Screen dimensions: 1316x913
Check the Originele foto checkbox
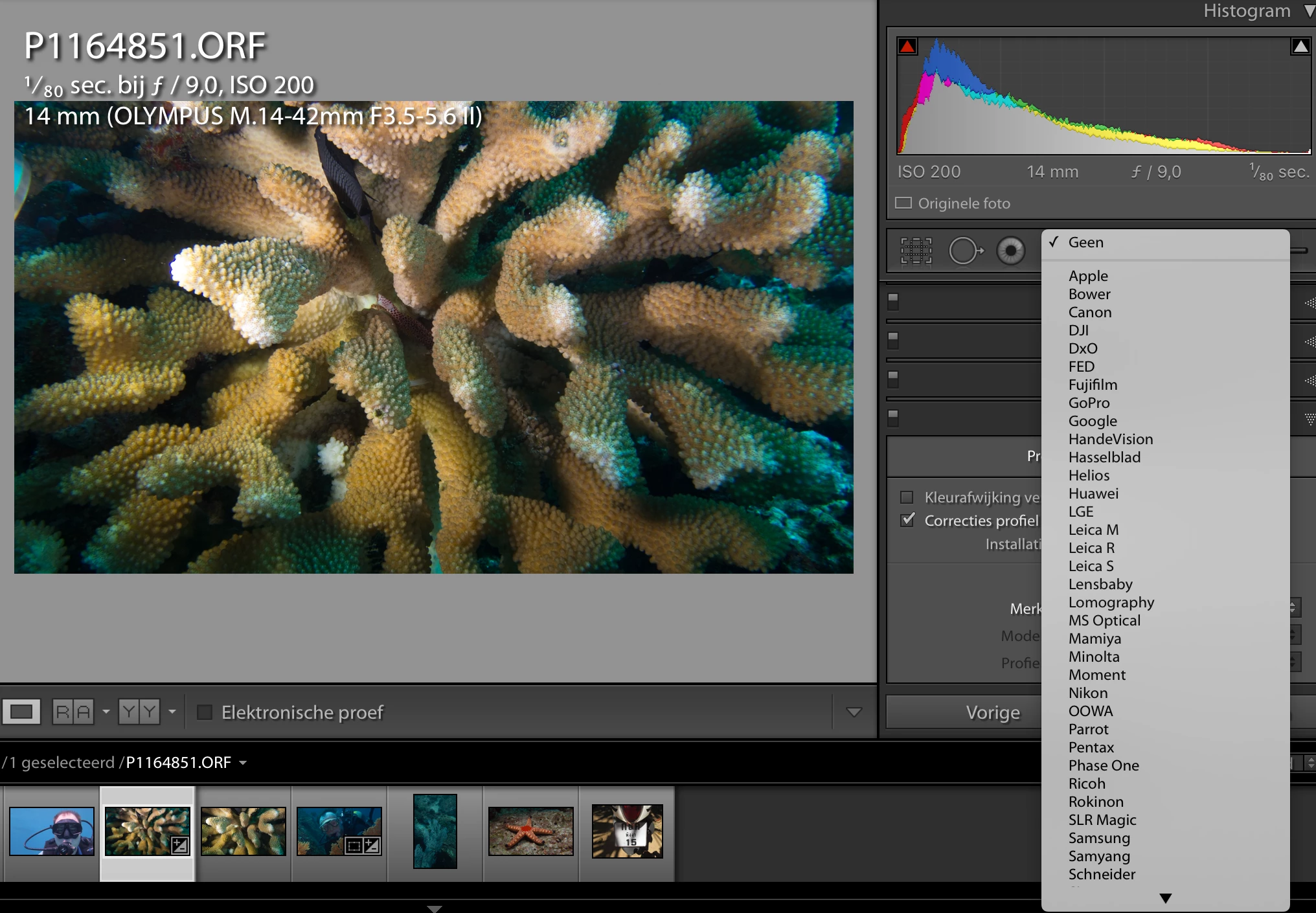point(903,203)
